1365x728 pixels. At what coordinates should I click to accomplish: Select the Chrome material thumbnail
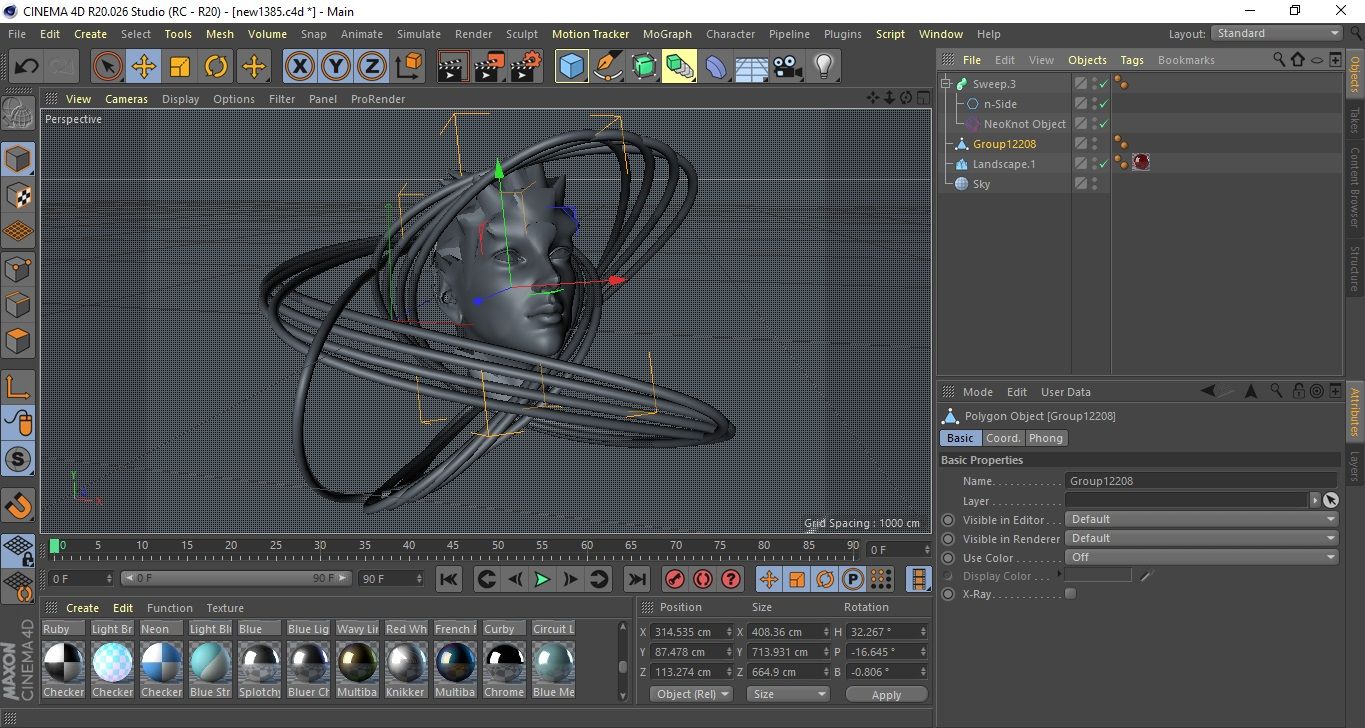[x=504, y=663]
